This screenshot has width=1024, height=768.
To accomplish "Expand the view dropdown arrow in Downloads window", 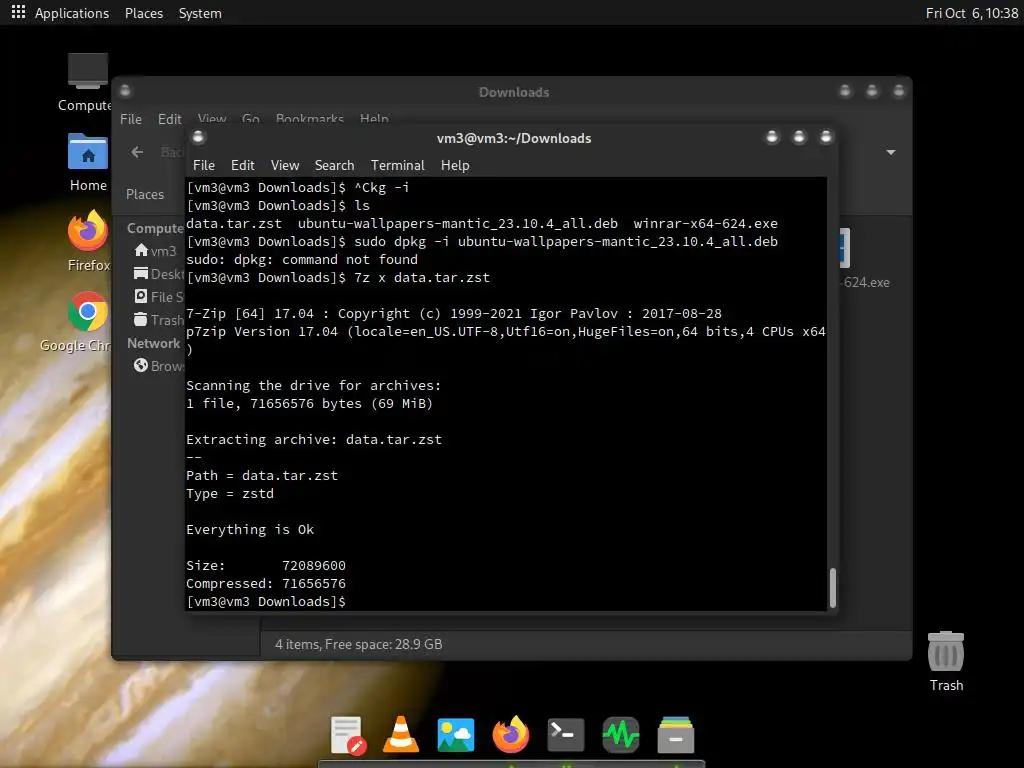I will point(891,152).
